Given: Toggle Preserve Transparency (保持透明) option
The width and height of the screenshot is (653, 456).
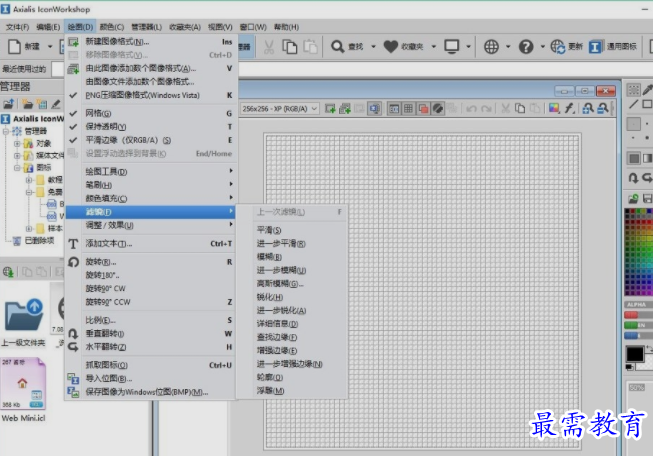Looking at the screenshot, I should point(150,127).
